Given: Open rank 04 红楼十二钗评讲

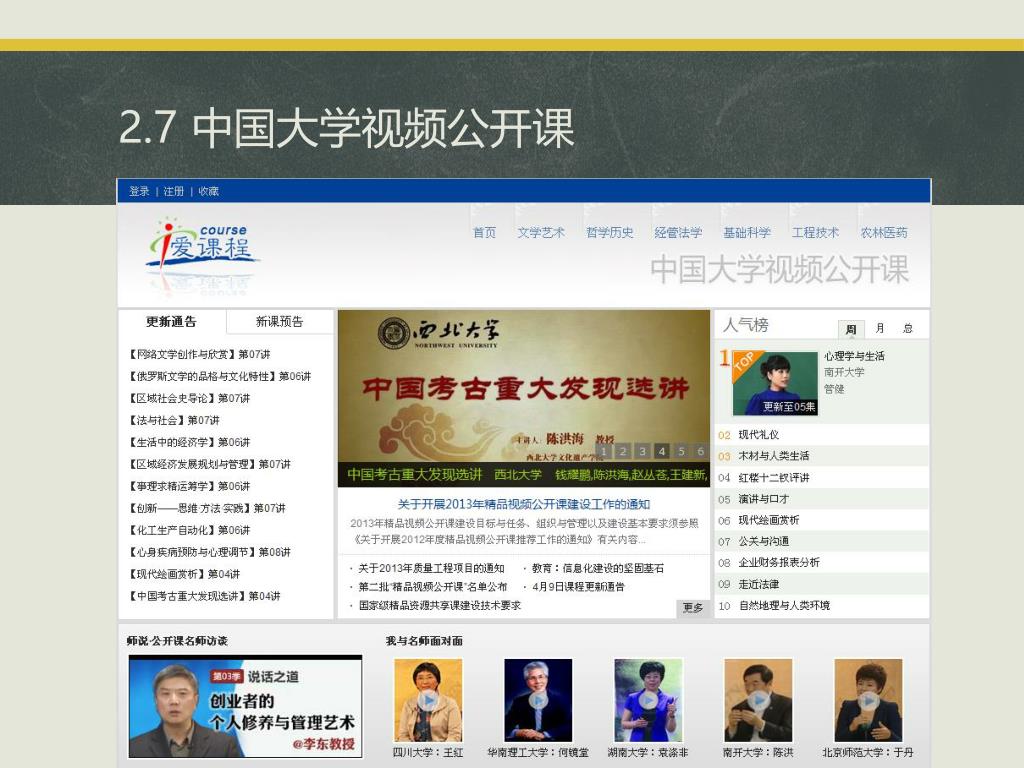Looking at the screenshot, I should pos(773,478).
